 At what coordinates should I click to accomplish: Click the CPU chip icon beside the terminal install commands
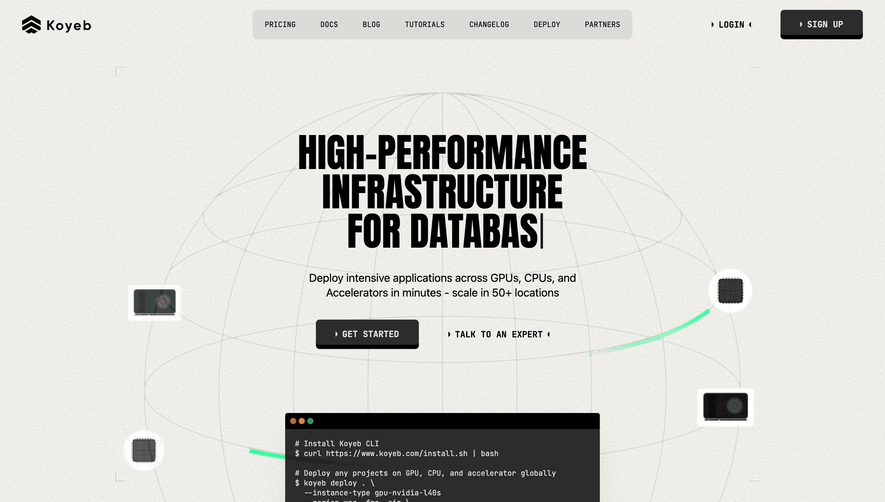144,450
